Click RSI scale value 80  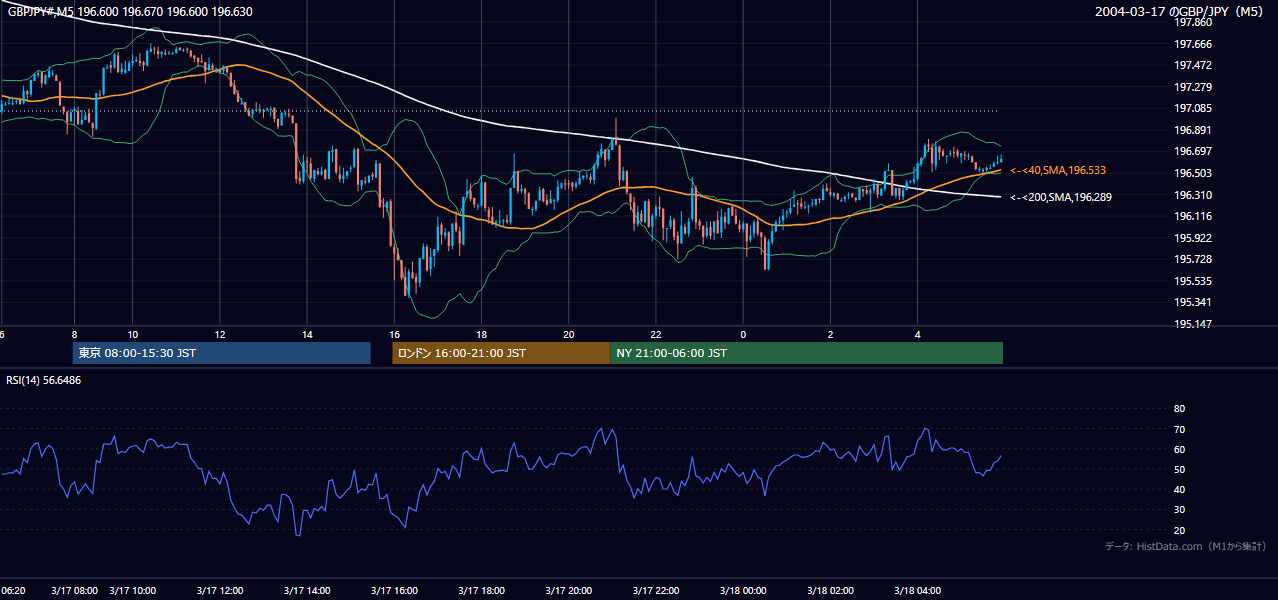pos(1179,409)
